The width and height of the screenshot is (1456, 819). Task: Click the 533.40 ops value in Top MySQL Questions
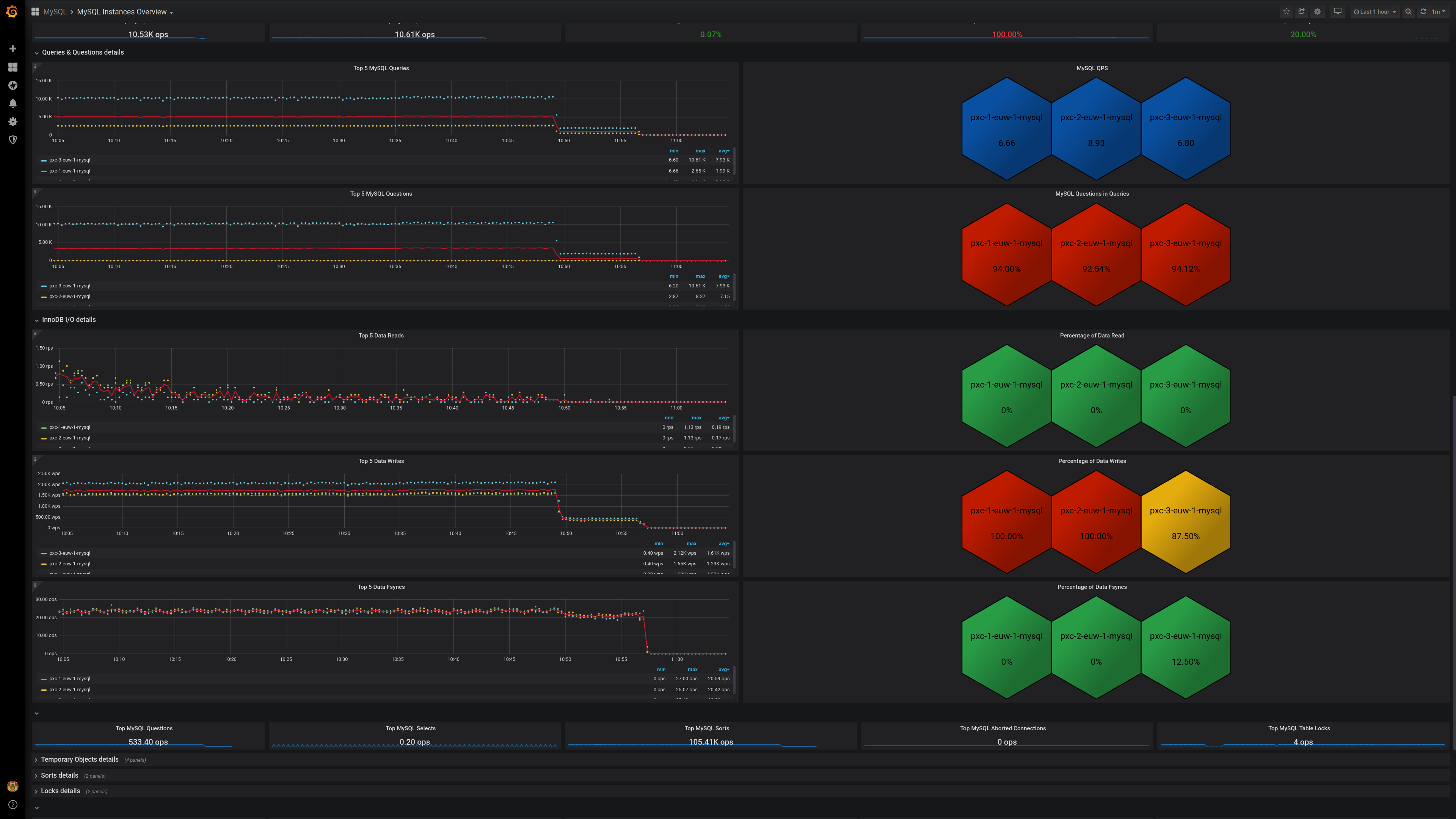point(148,742)
